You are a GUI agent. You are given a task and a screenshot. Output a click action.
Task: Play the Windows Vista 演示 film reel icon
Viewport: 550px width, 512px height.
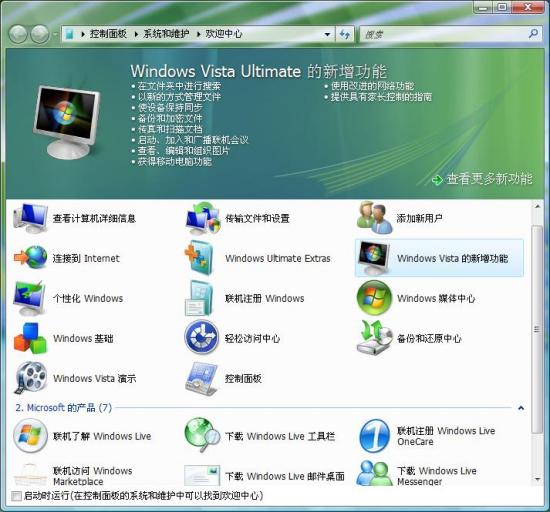pyautogui.click(x=30, y=378)
